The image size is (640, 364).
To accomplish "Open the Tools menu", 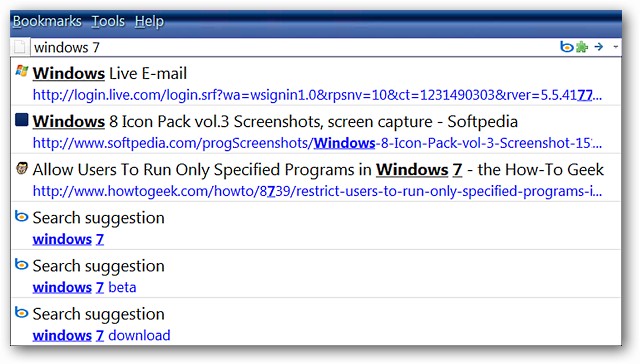I will pos(108,21).
